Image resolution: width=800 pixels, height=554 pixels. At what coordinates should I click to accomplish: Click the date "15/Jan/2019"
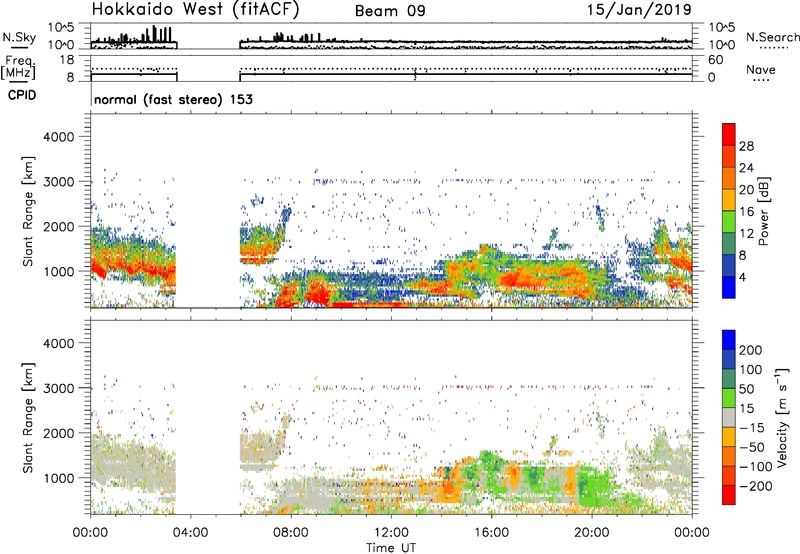(x=639, y=10)
